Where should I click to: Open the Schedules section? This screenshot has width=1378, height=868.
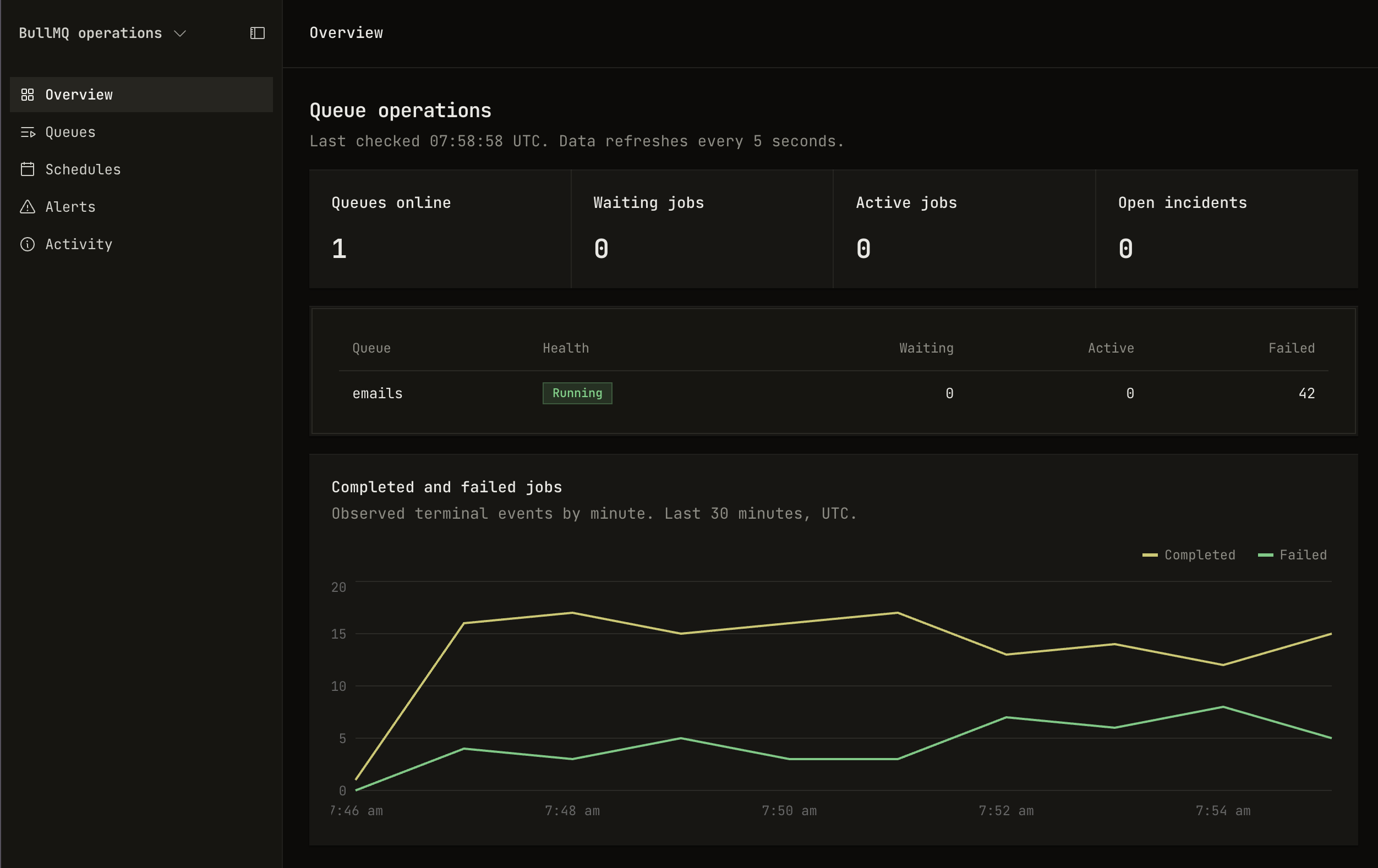(141, 169)
